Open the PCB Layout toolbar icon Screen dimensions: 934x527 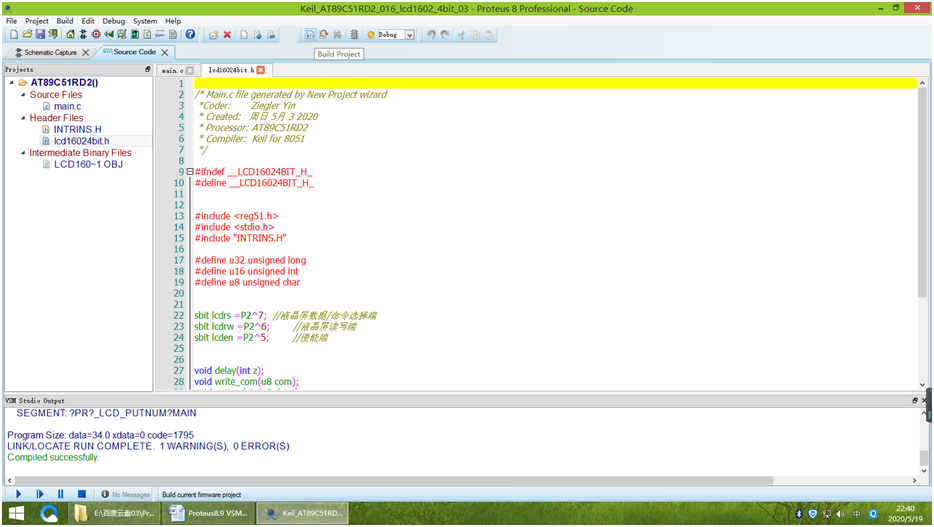(x=96, y=35)
